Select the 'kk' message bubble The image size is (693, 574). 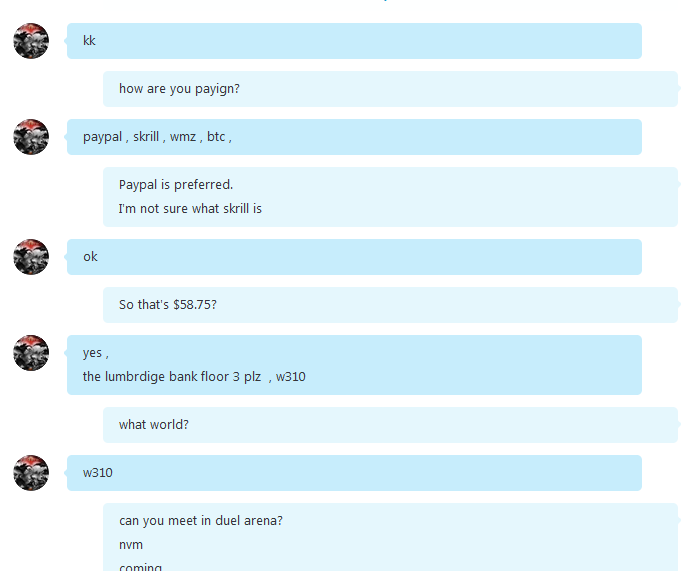[x=354, y=41]
